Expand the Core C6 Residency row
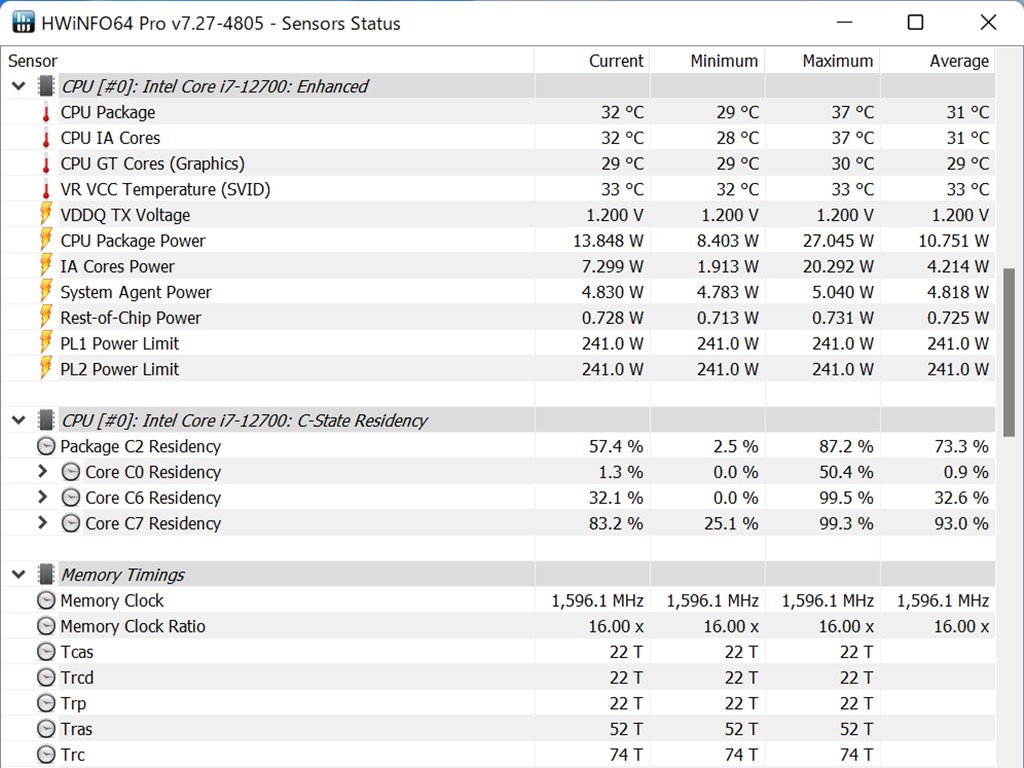 pyautogui.click(x=42, y=498)
